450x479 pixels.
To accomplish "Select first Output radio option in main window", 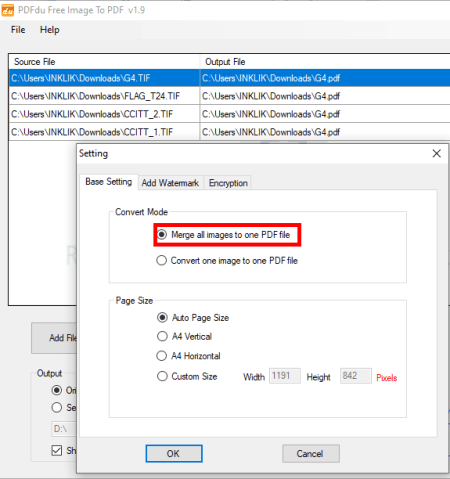I will click(x=57, y=390).
